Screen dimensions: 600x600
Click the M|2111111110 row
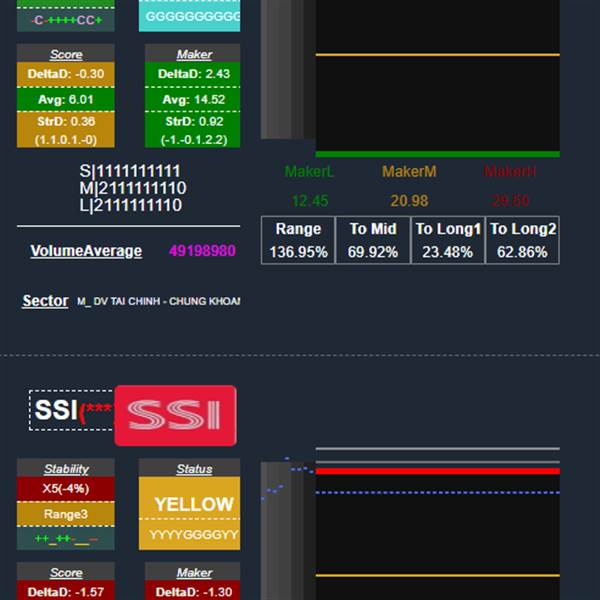(133, 188)
